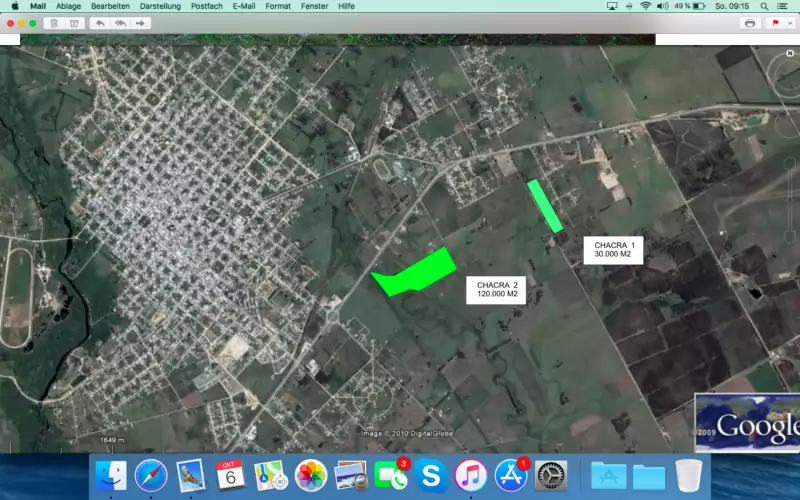This screenshot has height=500, width=800.
Task: Forward the message using right-arrow button
Action: pos(141,23)
